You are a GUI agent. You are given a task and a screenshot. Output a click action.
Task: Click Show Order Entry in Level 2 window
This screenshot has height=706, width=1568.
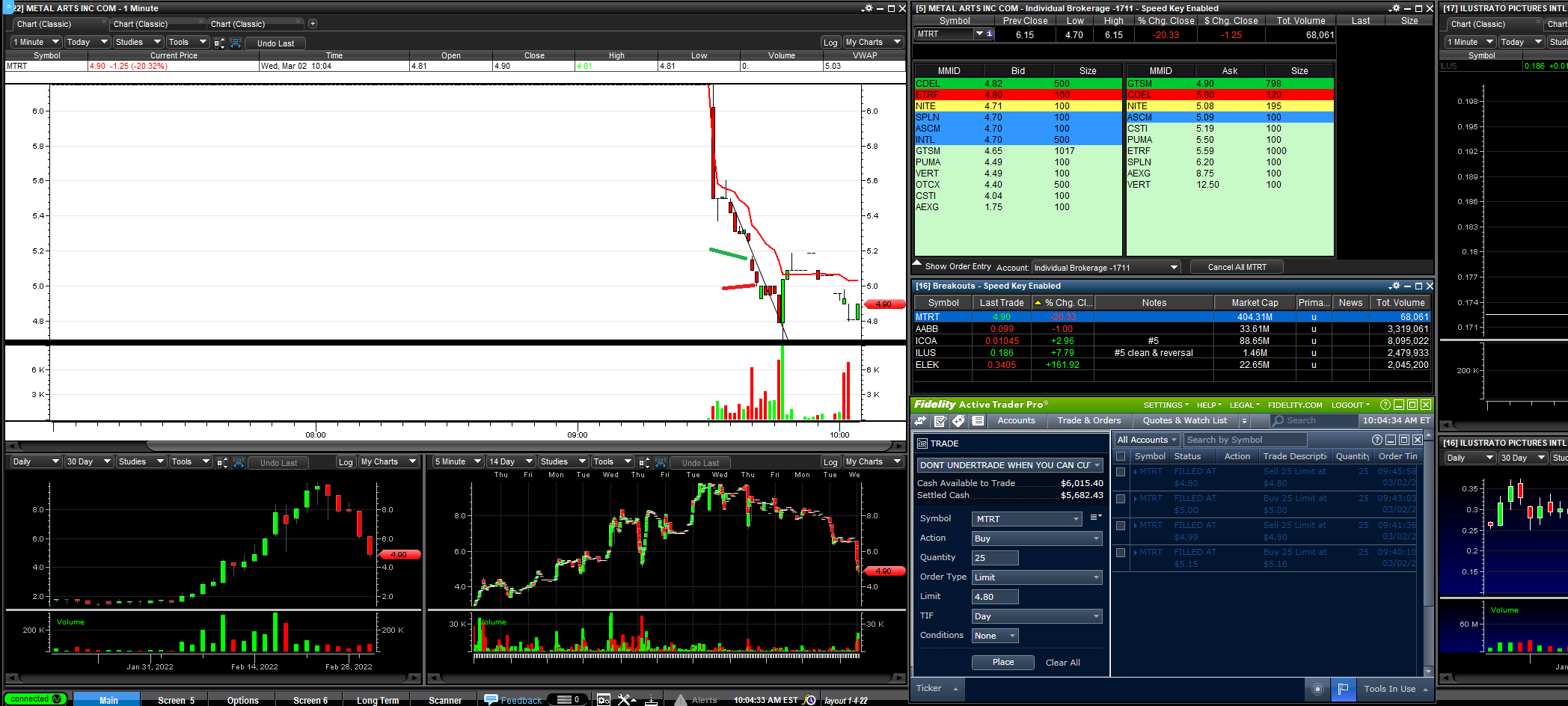(958, 266)
